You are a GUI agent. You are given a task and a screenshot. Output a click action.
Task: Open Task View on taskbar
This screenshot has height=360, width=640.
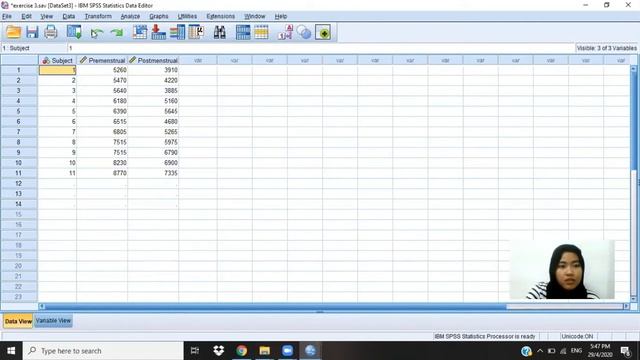click(x=195, y=351)
